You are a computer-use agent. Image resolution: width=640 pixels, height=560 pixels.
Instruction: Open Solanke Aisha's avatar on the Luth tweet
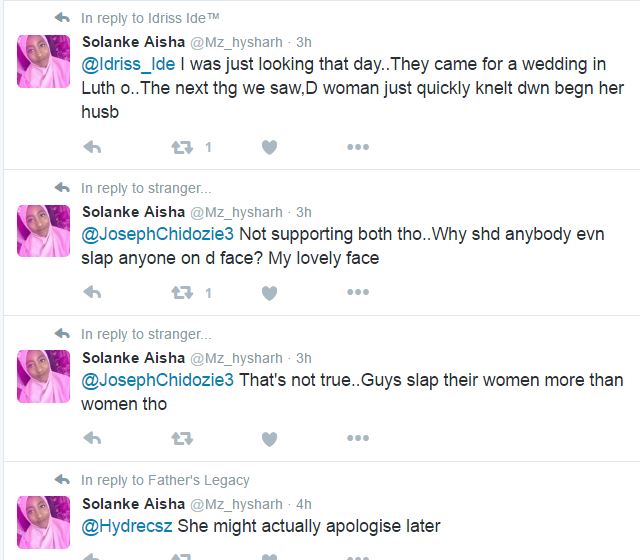click(x=44, y=61)
